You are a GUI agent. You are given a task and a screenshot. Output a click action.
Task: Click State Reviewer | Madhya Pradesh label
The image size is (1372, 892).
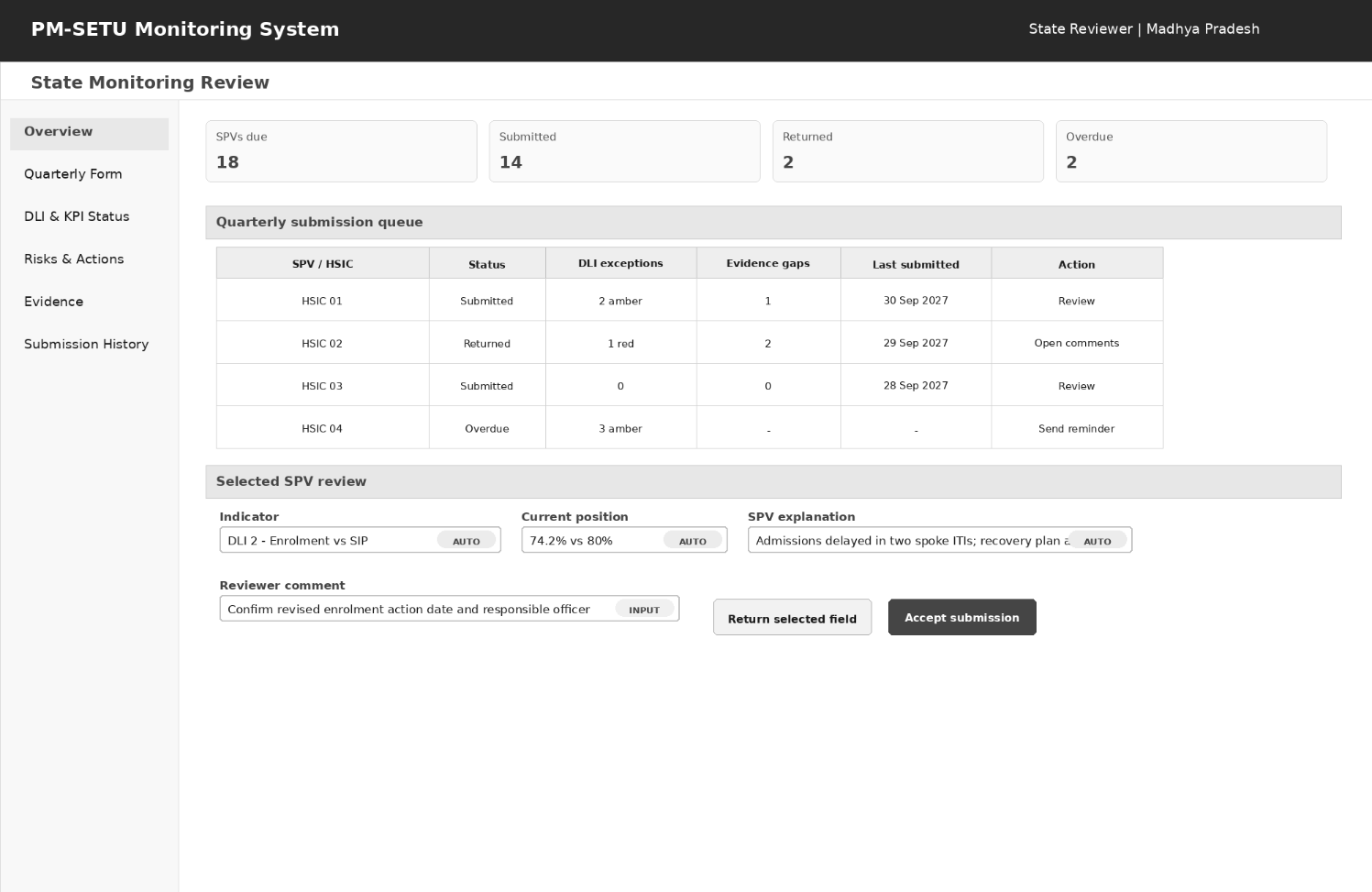1144,29
